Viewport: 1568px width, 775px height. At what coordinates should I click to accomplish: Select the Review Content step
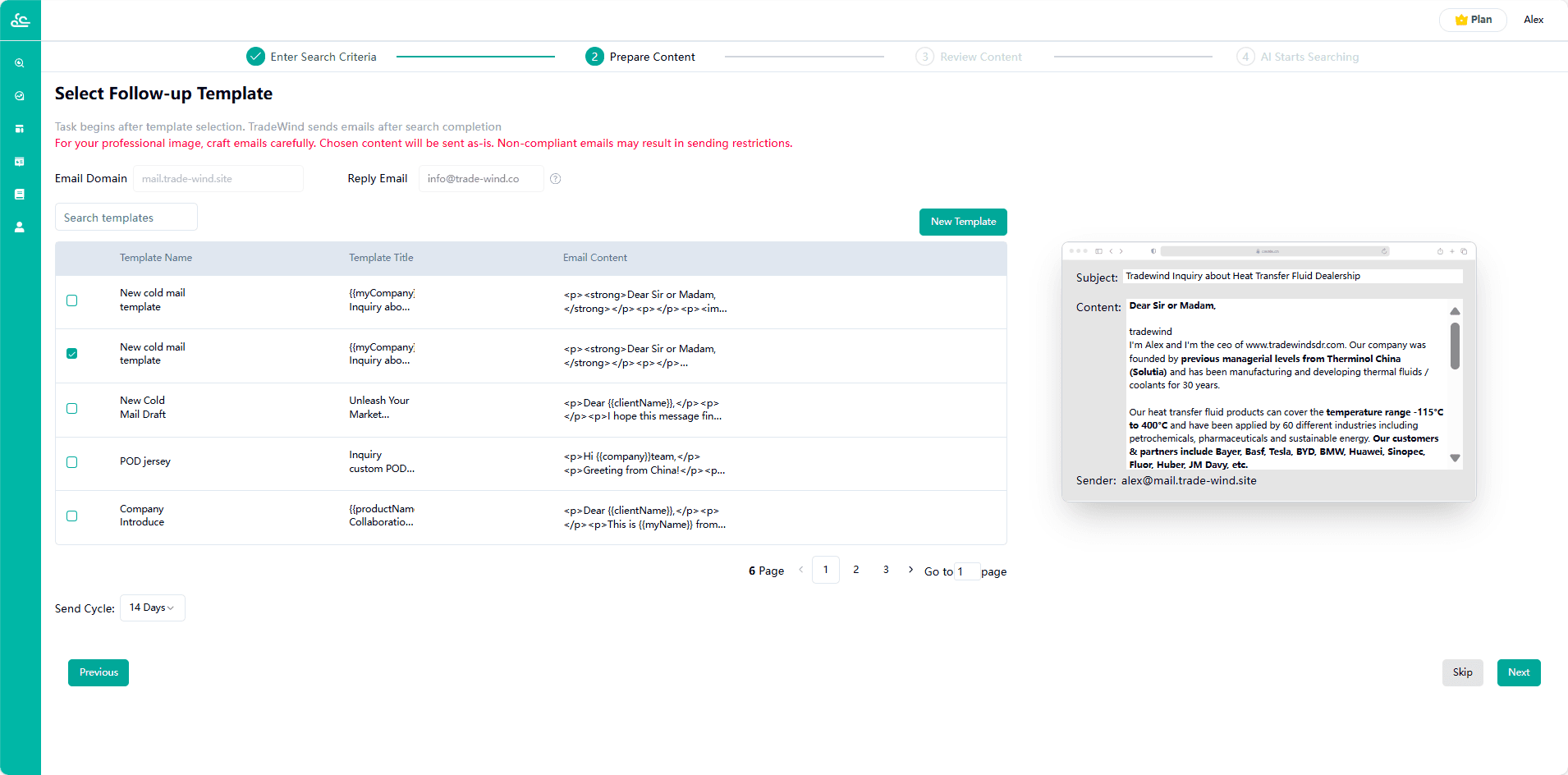click(969, 57)
